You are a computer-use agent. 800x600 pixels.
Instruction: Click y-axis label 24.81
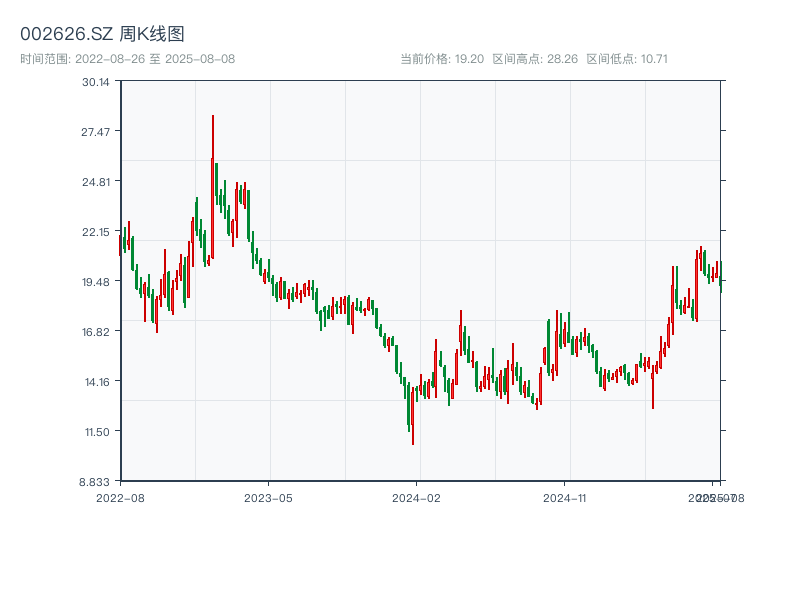96,182
